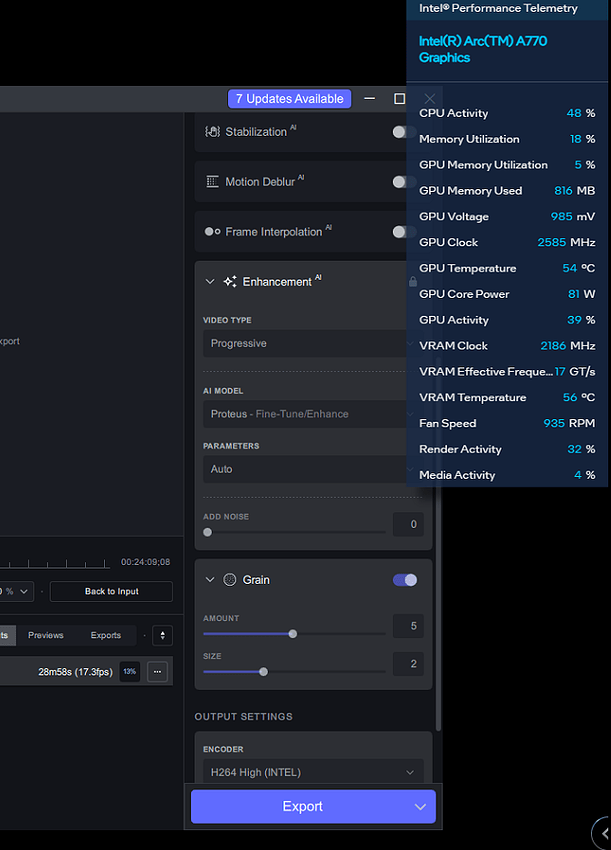Viewport: 611px width, 850px height.
Task: Click the Grain circle icon
Action: click(x=230, y=580)
